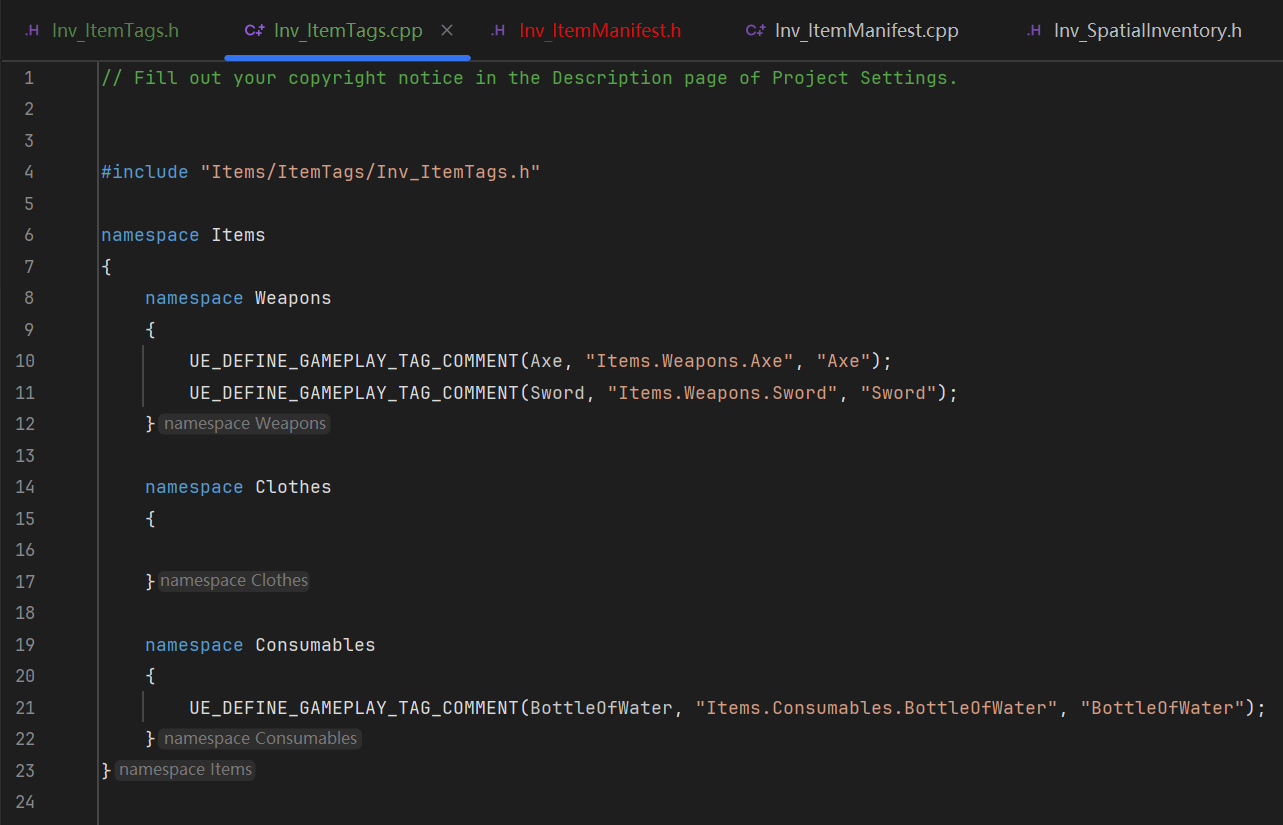Click the 'namespace Weapons' closing brace hint
Screen dimensions: 1283x825
click(245, 424)
